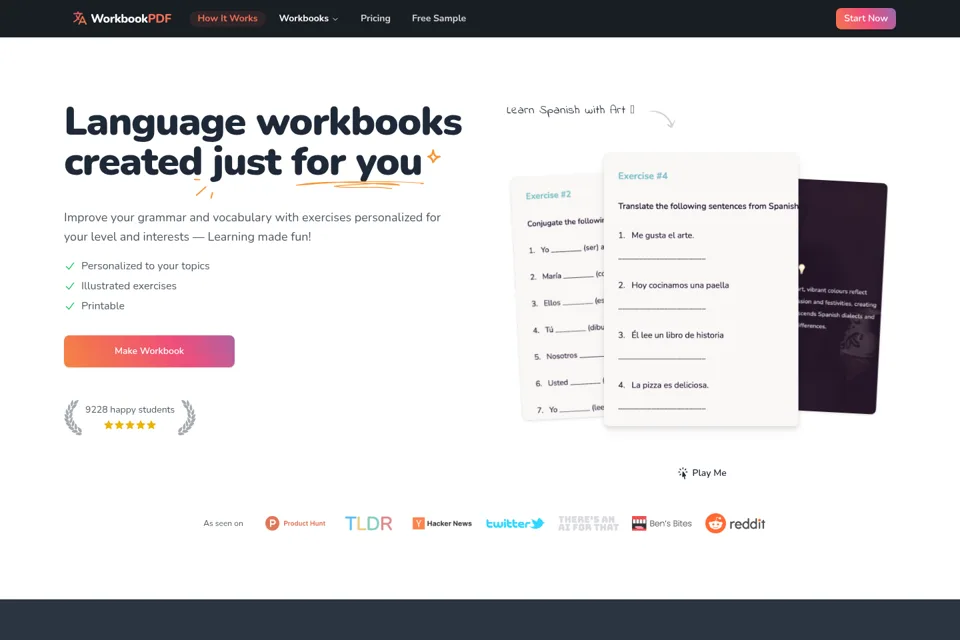Click the TLDR logo
This screenshot has height=640, width=960.
click(x=368, y=524)
